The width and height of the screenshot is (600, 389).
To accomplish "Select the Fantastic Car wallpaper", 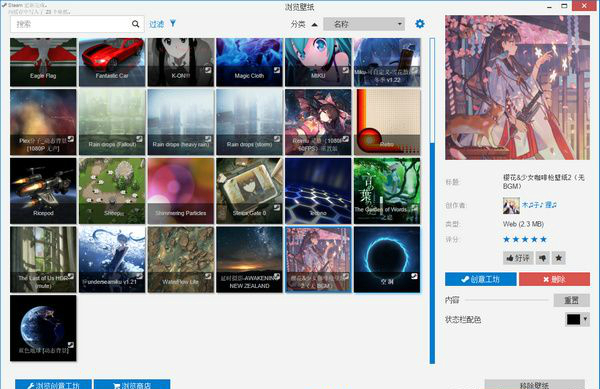I will pyautogui.click(x=112, y=62).
